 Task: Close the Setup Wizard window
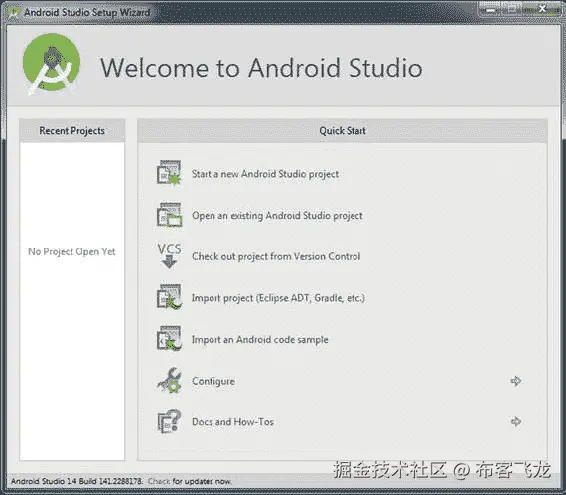coord(542,9)
